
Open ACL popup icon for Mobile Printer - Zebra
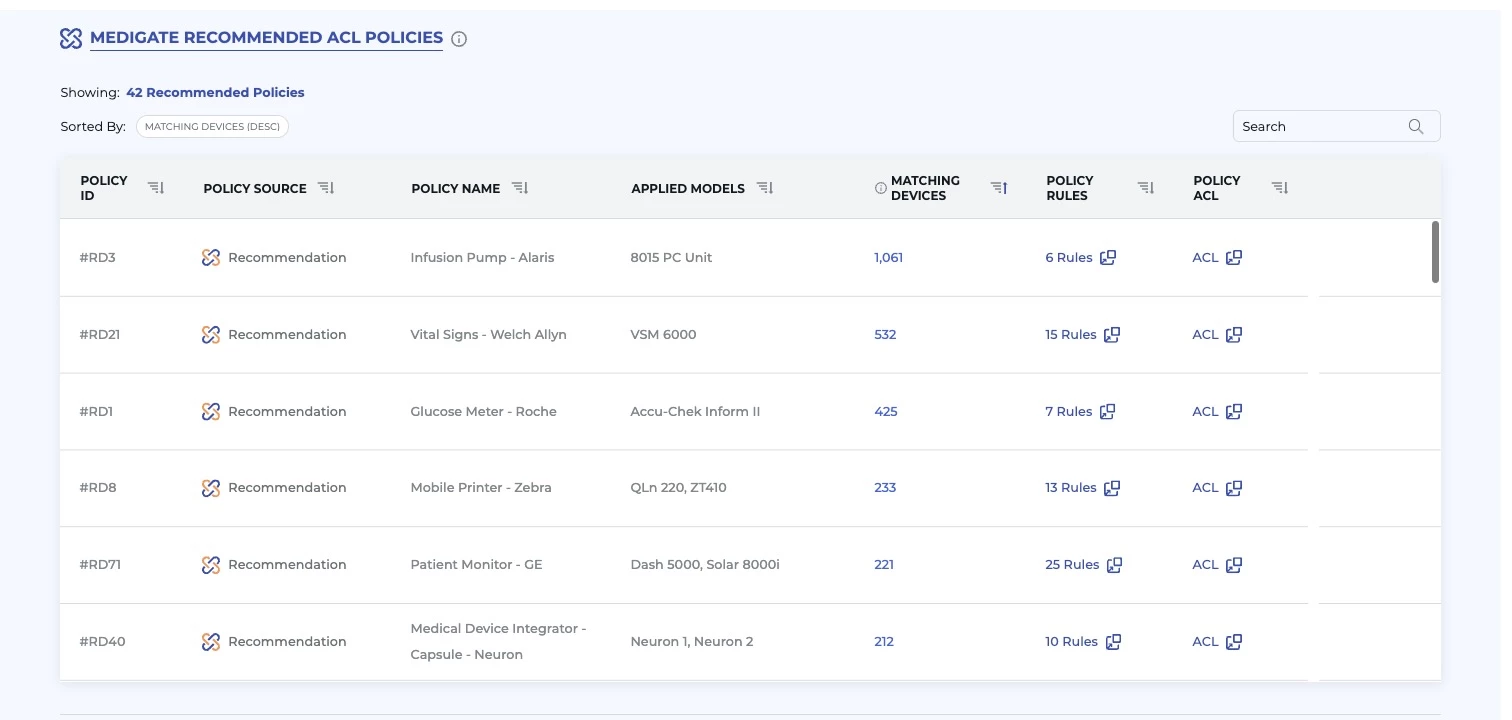coord(1234,488)
